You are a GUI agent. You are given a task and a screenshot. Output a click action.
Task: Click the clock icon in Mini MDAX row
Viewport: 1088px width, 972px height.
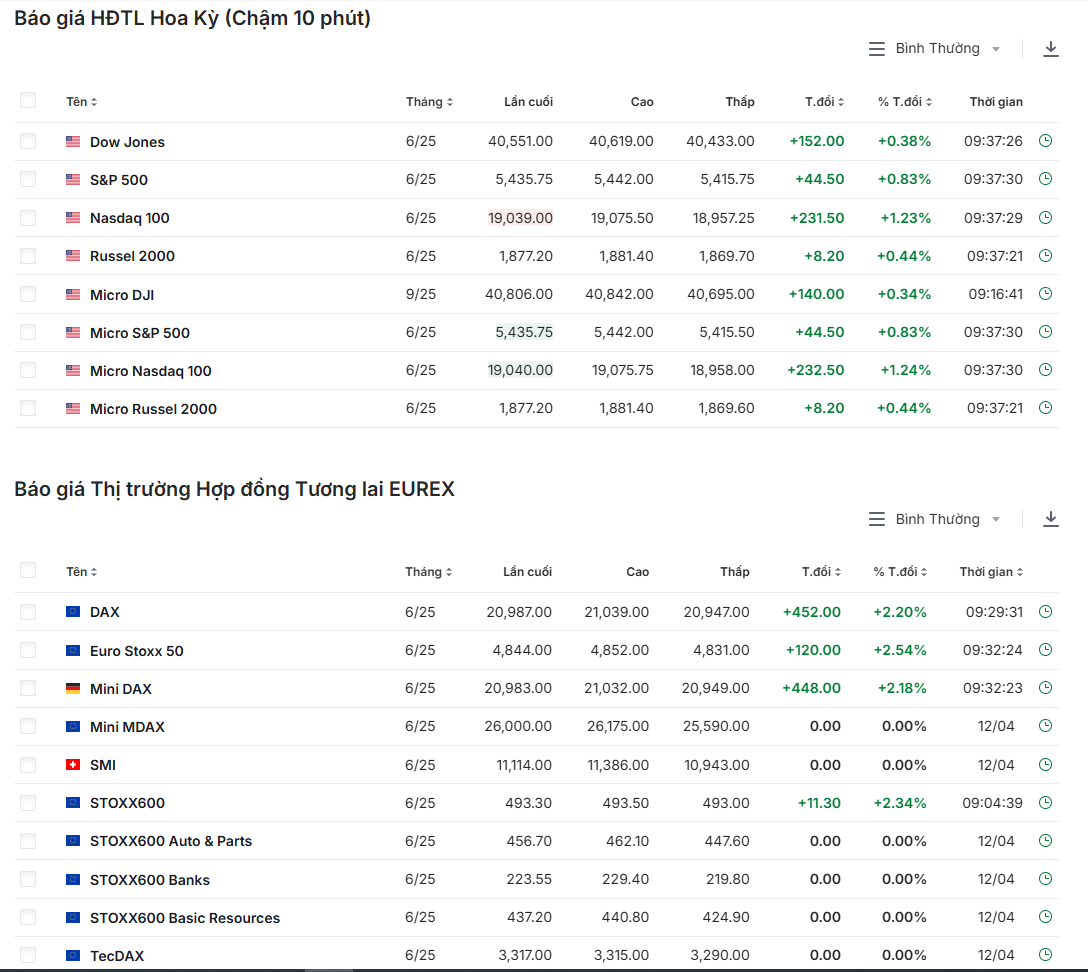(1046, 726)
